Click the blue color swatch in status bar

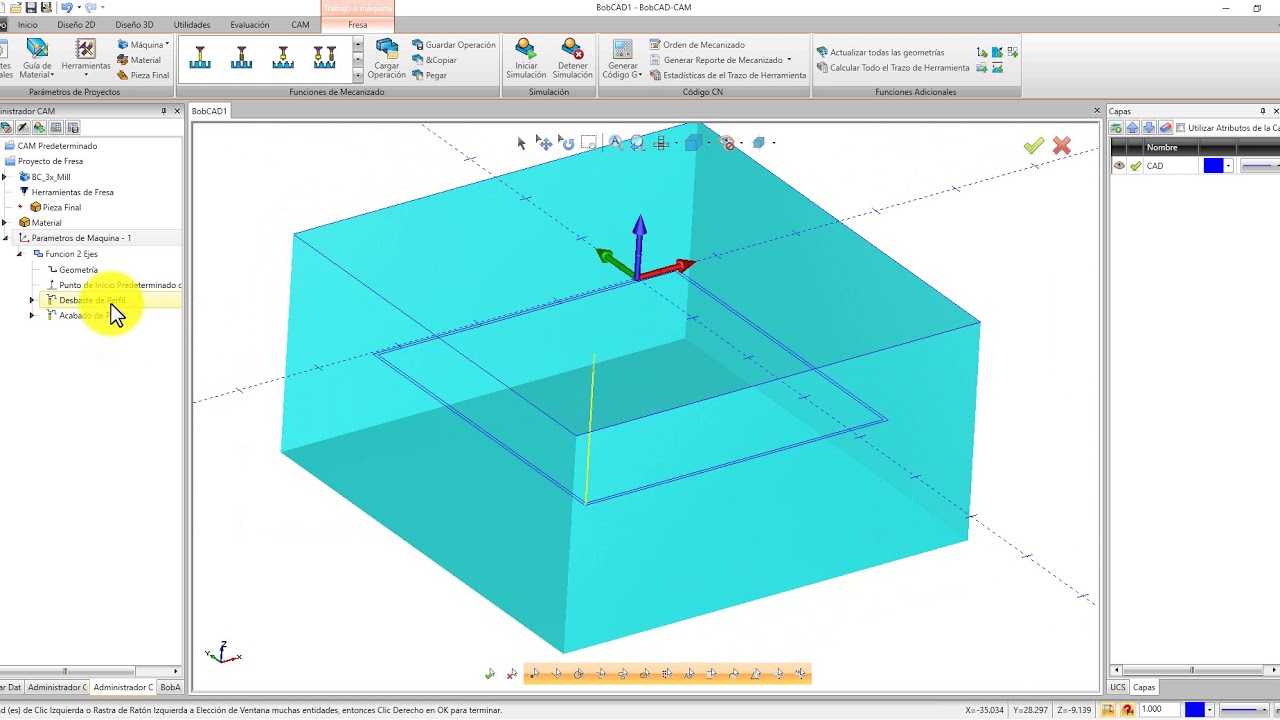point(1194,710)
